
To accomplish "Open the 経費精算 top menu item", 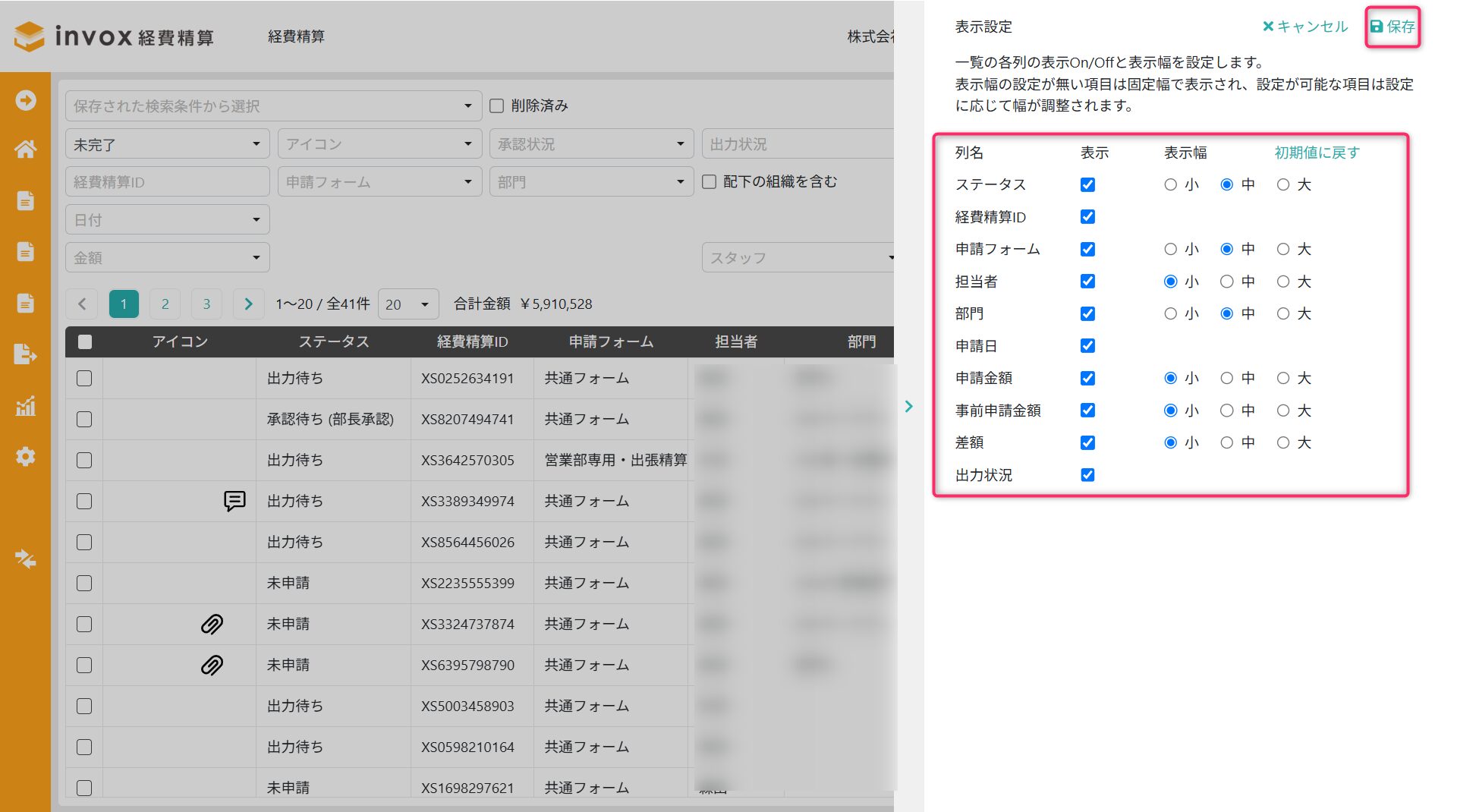I will point(296,36).
